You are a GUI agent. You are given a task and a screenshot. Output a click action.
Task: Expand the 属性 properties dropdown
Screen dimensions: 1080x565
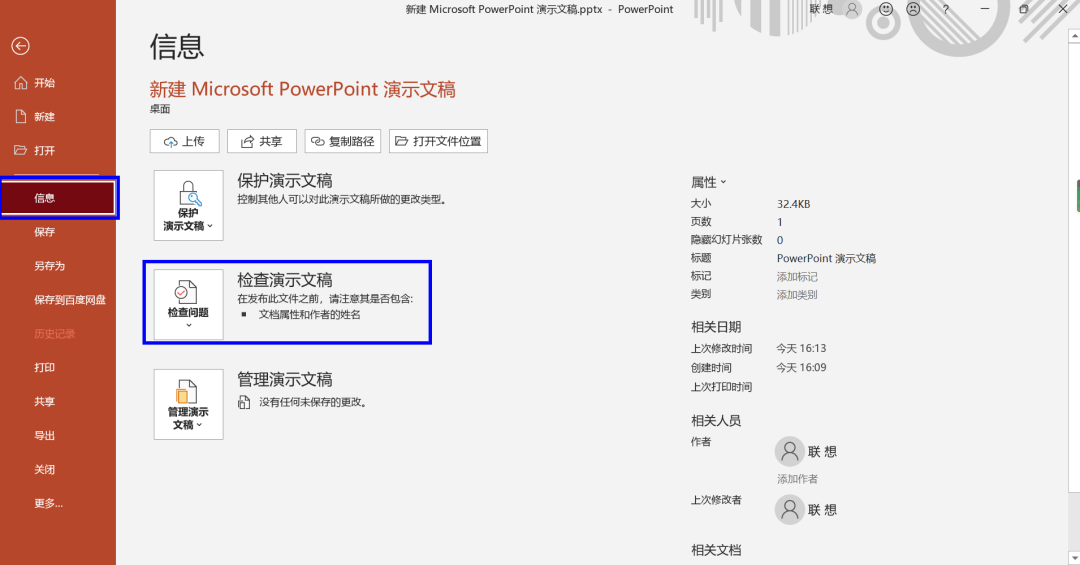click(x=709, y=183)
